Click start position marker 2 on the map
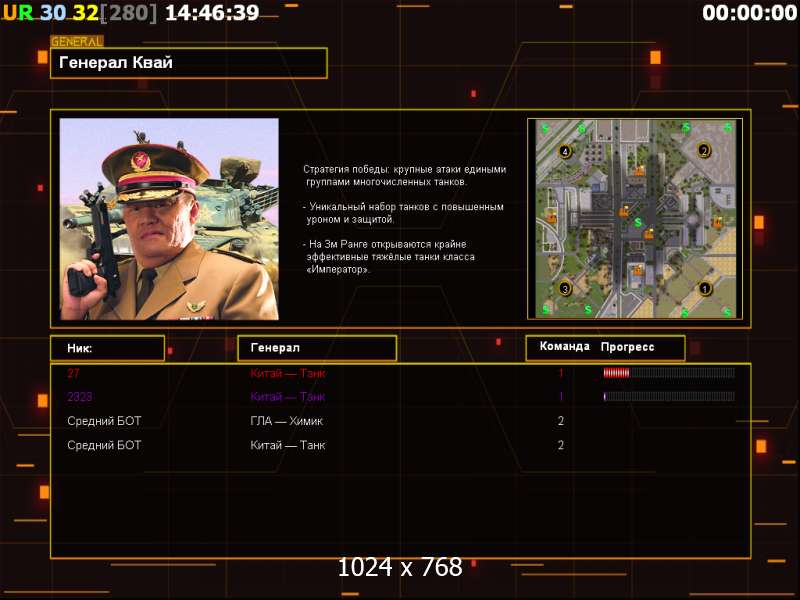This screenshot has height=600, width=800. [x=704, y=151]
